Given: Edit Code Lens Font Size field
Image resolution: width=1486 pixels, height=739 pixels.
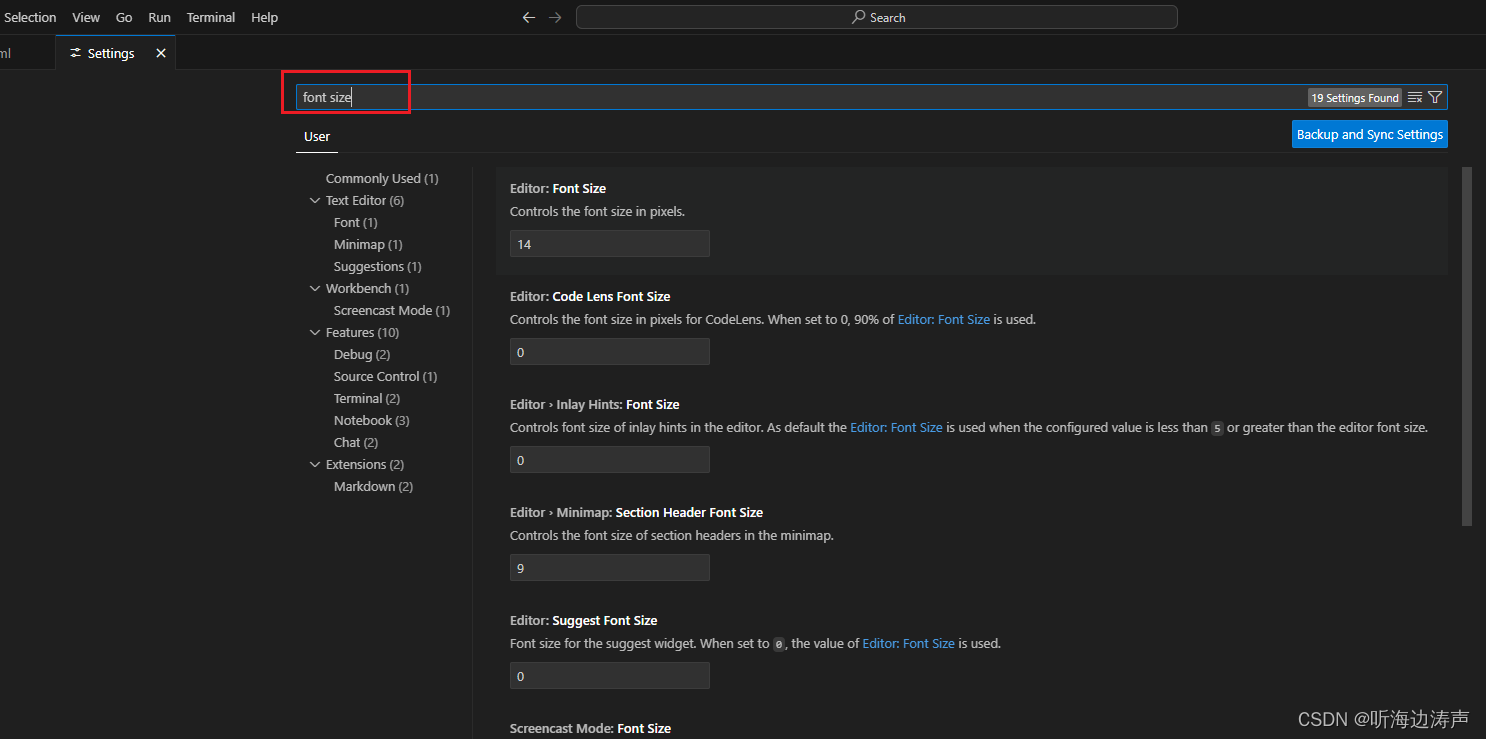Looking at the screenshot, I should [610, 352].
